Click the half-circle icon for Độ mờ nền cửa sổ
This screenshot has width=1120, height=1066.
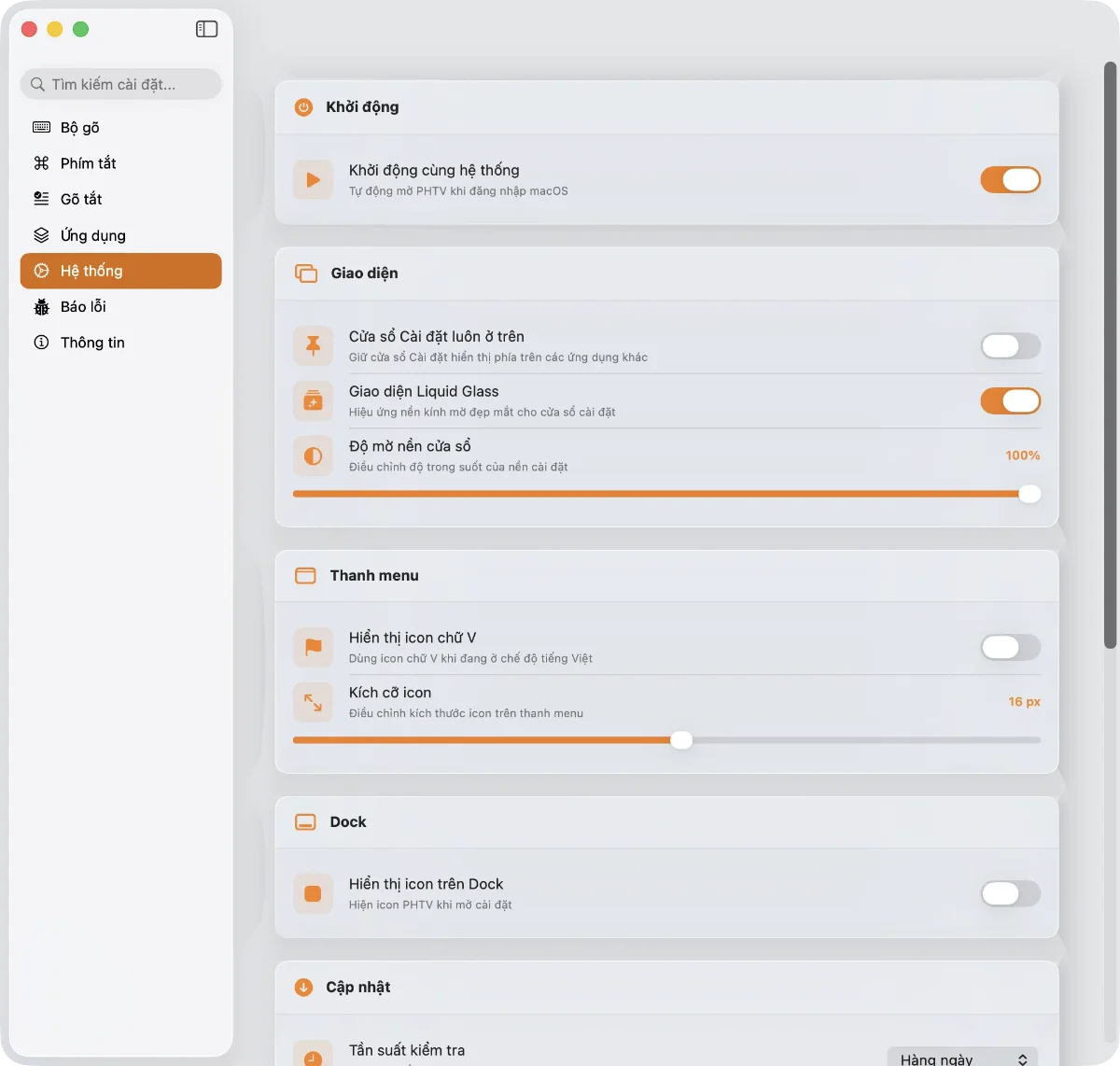tap(313, 456)
